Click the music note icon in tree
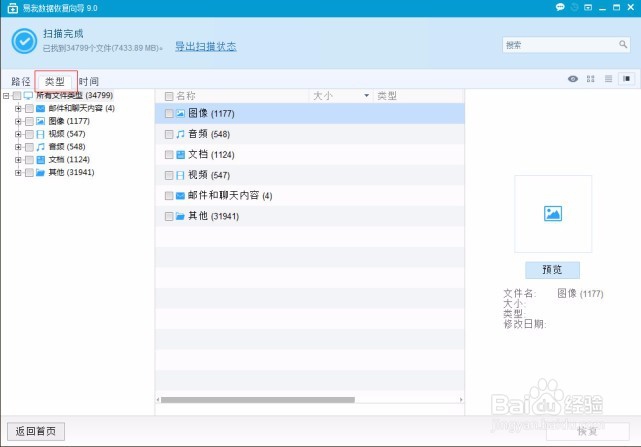The width and height of the screenshot is (641, 447). click(40, 147)
